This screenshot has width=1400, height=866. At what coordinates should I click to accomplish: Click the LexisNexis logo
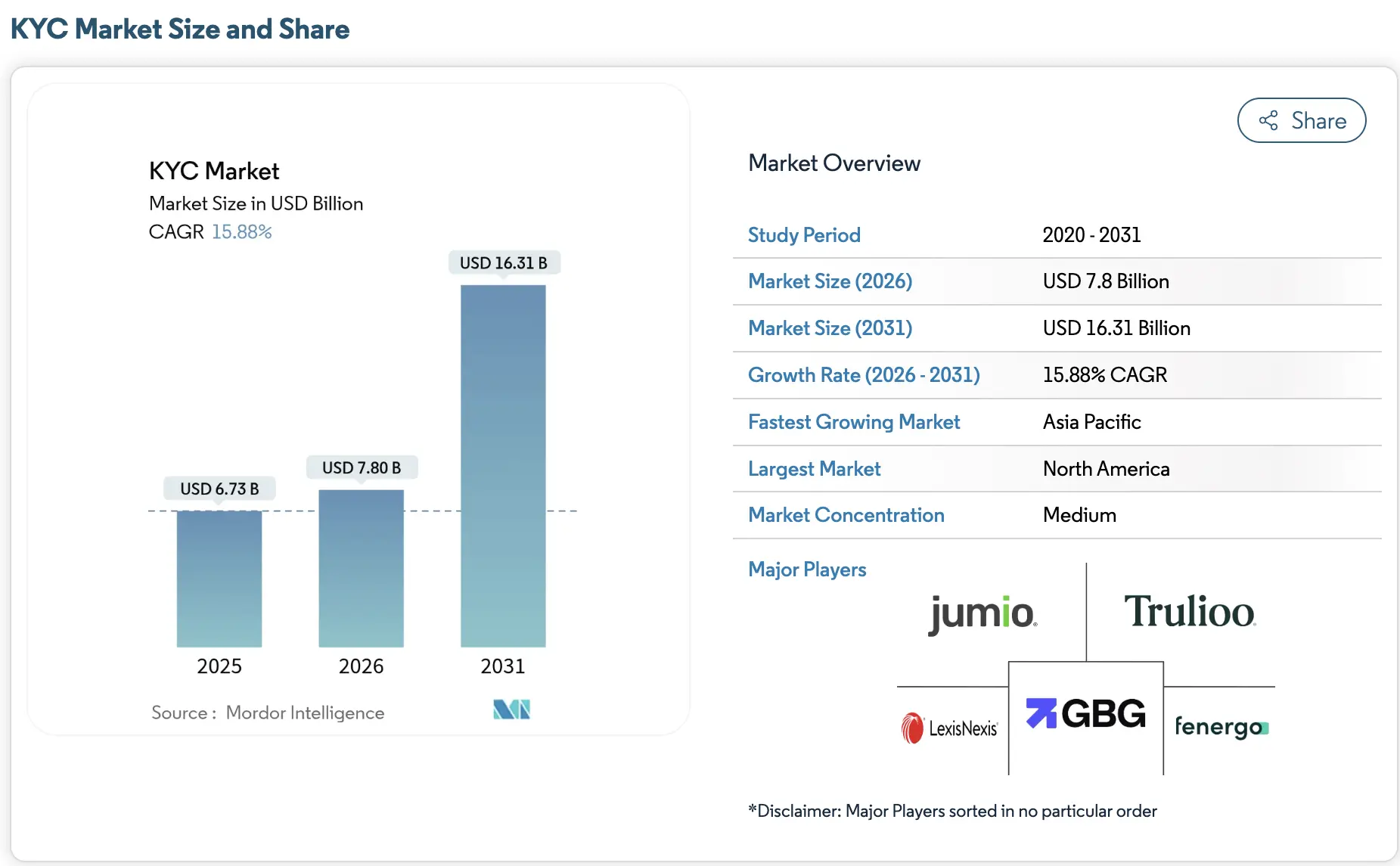(x=950, y=727)
